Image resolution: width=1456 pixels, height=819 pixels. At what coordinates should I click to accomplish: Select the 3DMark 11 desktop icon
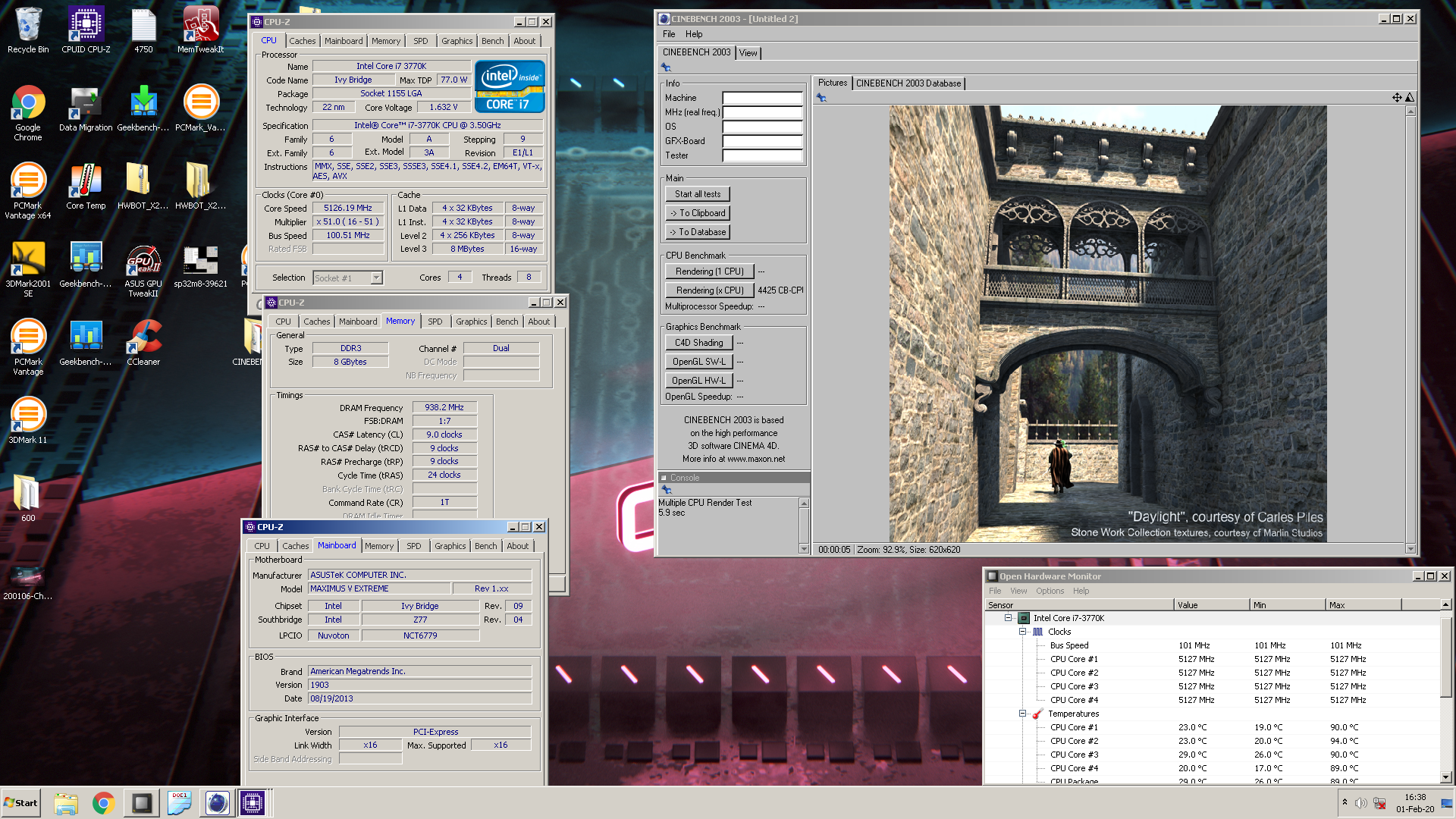[x=28, y=421]
